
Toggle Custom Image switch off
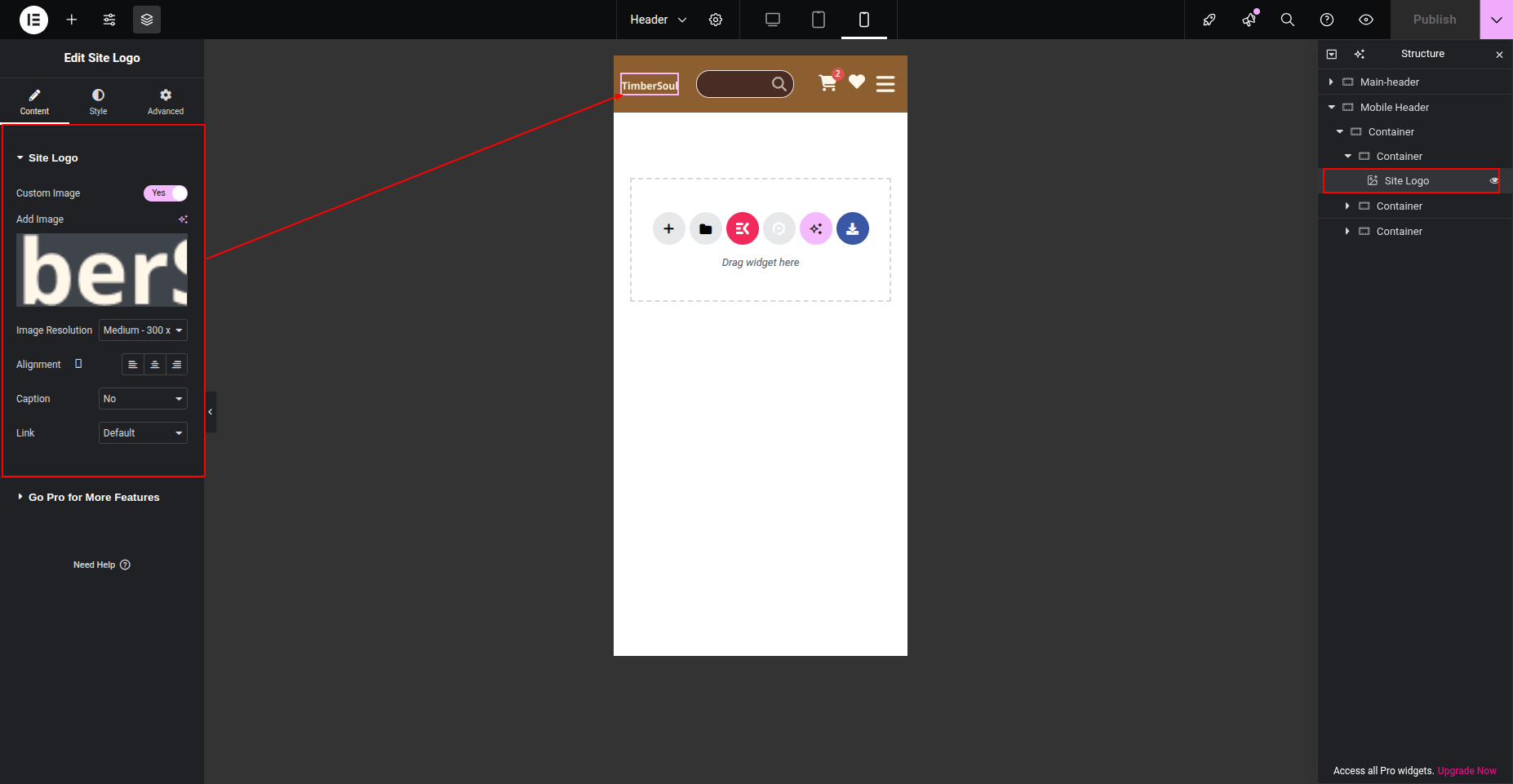click(x=166, y=193)
